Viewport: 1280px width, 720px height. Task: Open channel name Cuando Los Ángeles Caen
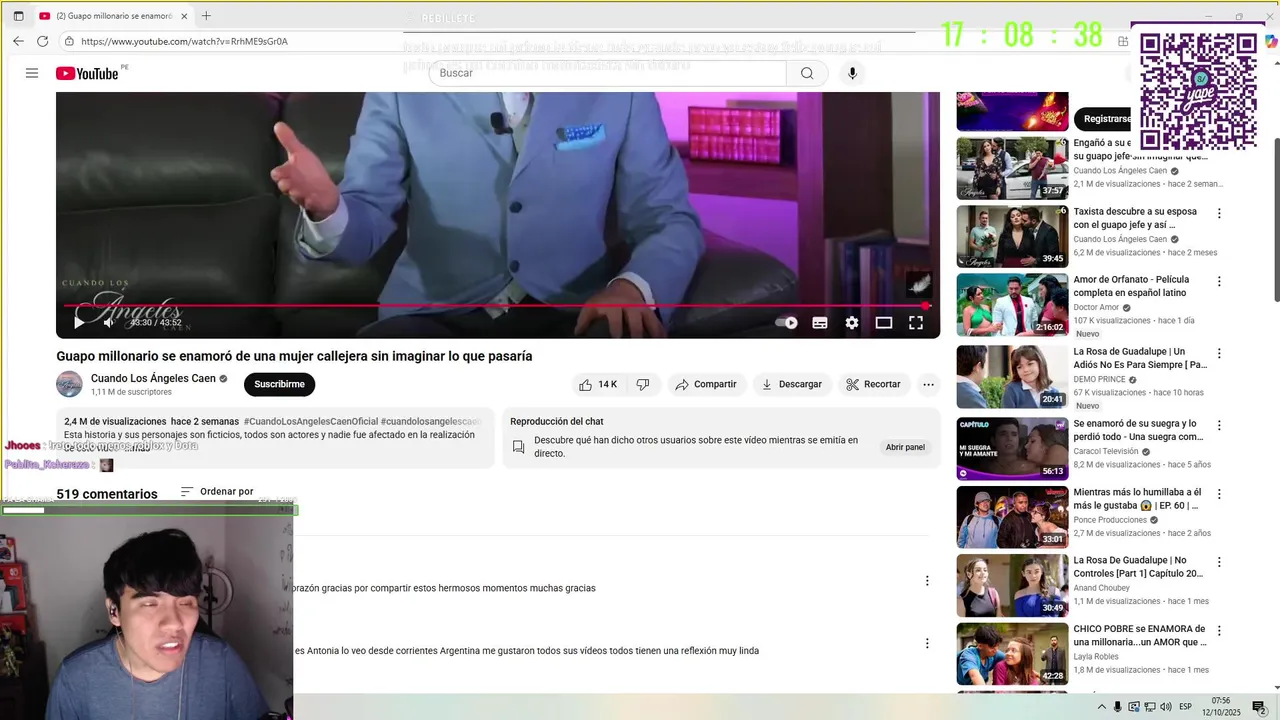tap(153, 379)
